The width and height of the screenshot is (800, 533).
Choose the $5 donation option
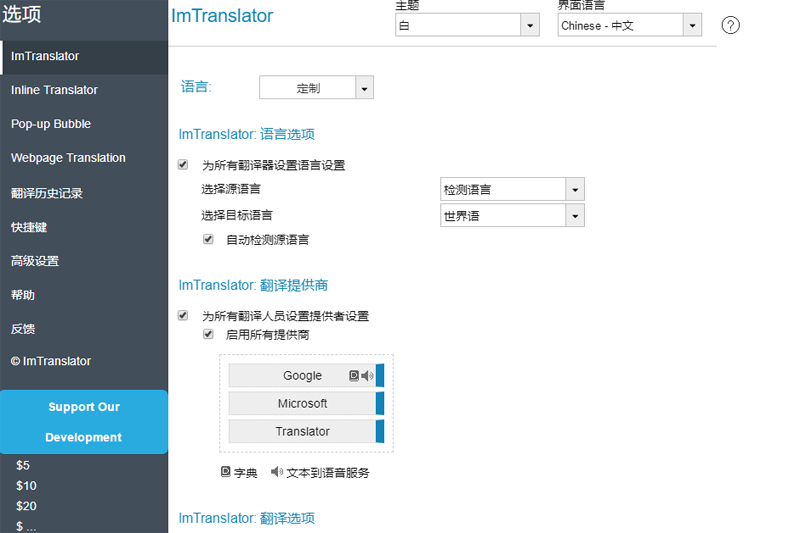[23, 465]
